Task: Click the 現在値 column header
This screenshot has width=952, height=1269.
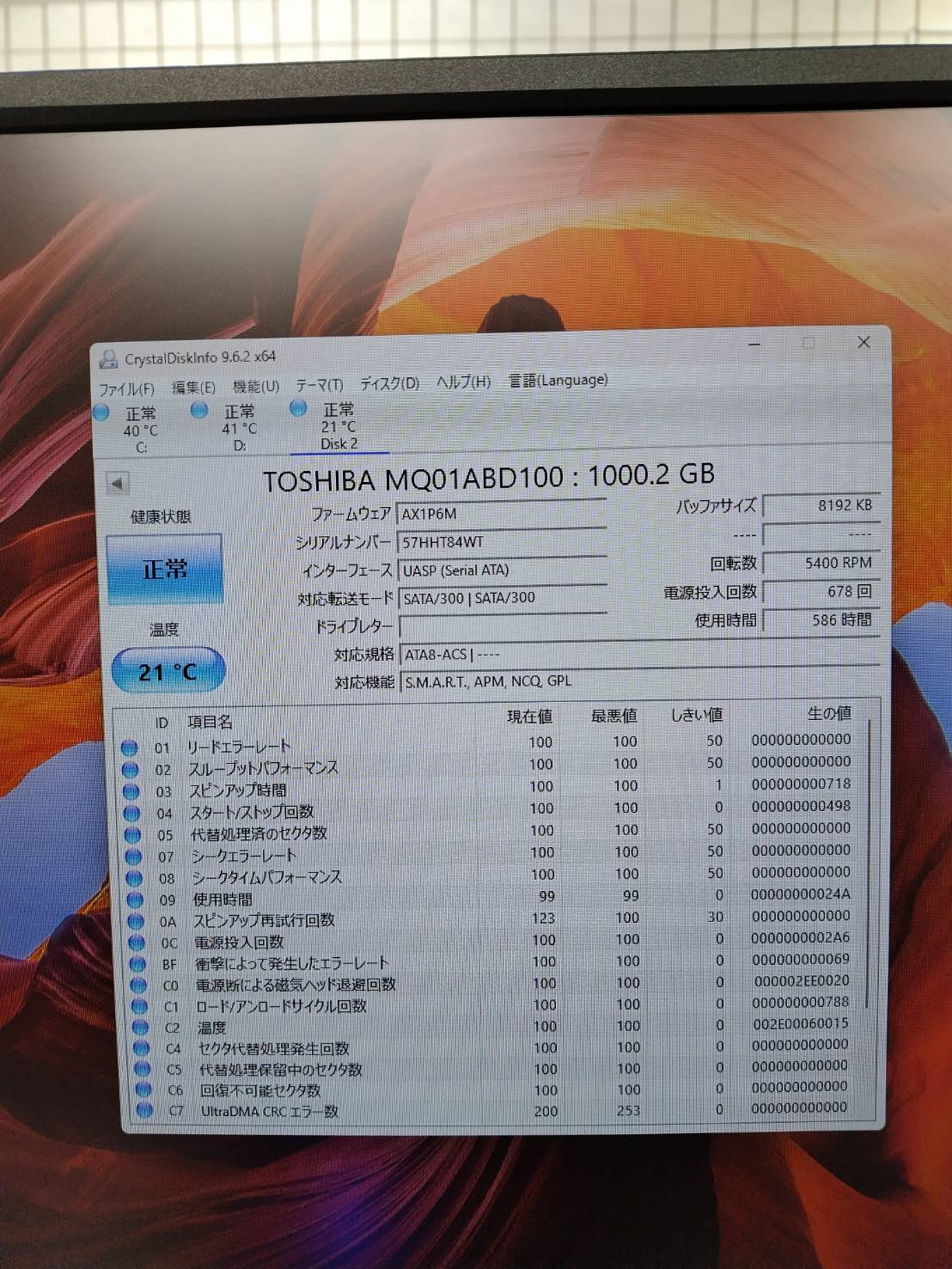Action: (529, 717)
